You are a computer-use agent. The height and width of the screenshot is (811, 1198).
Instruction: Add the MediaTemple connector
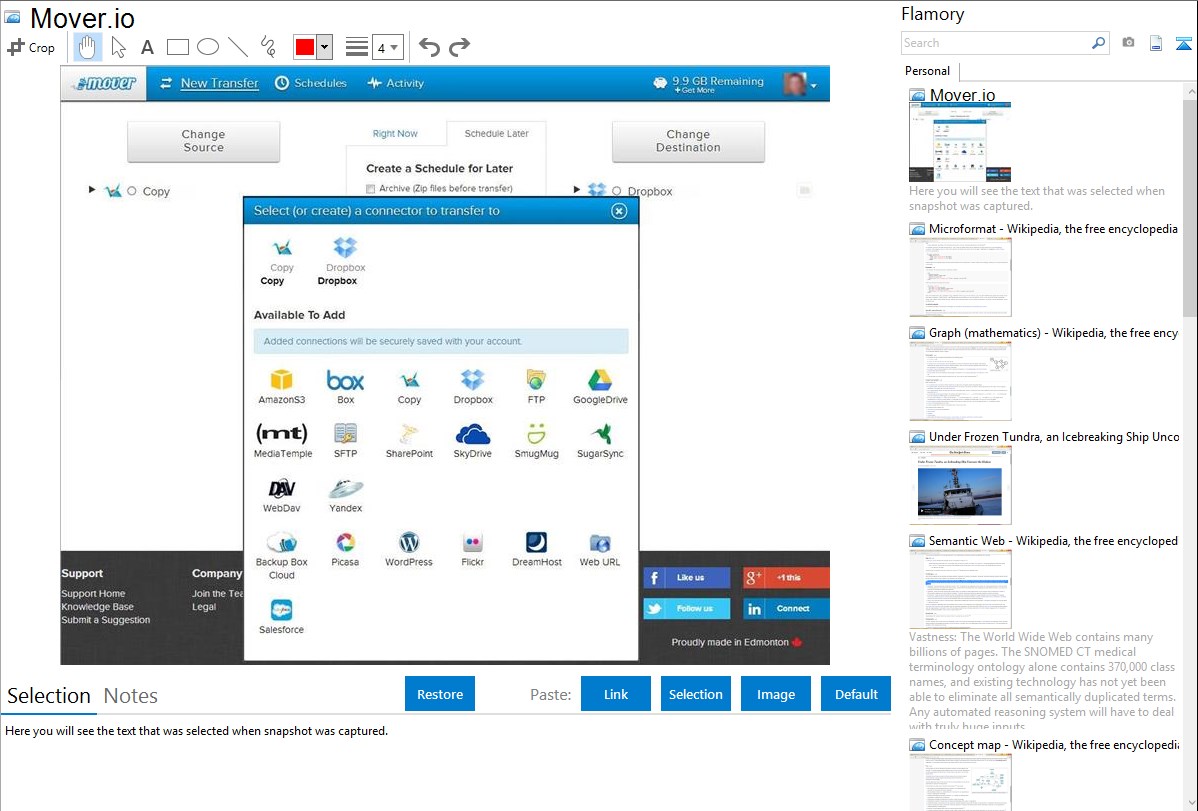pos(282,440)
